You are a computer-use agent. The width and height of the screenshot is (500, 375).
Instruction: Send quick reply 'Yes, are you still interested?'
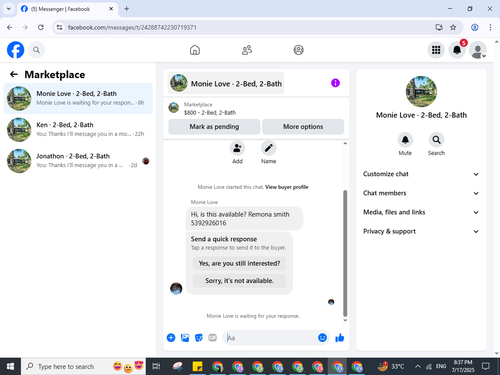pos(239,263)
